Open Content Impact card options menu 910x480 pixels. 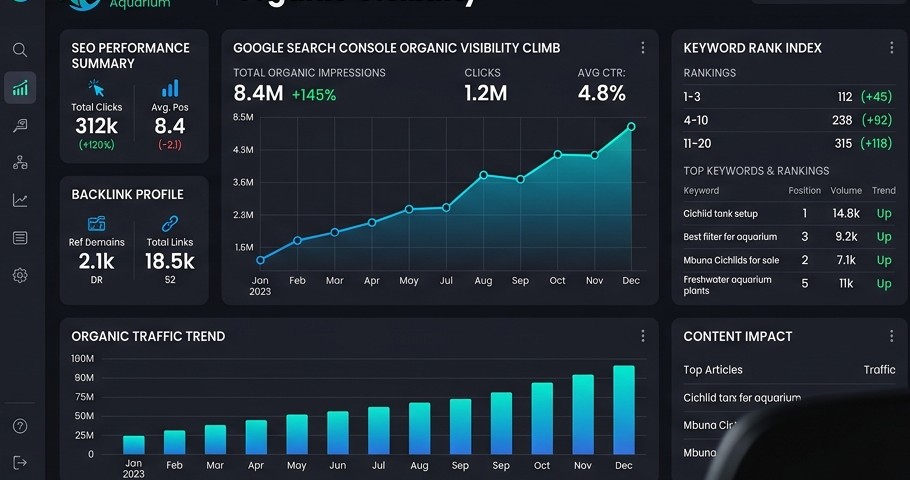(891, 336)
